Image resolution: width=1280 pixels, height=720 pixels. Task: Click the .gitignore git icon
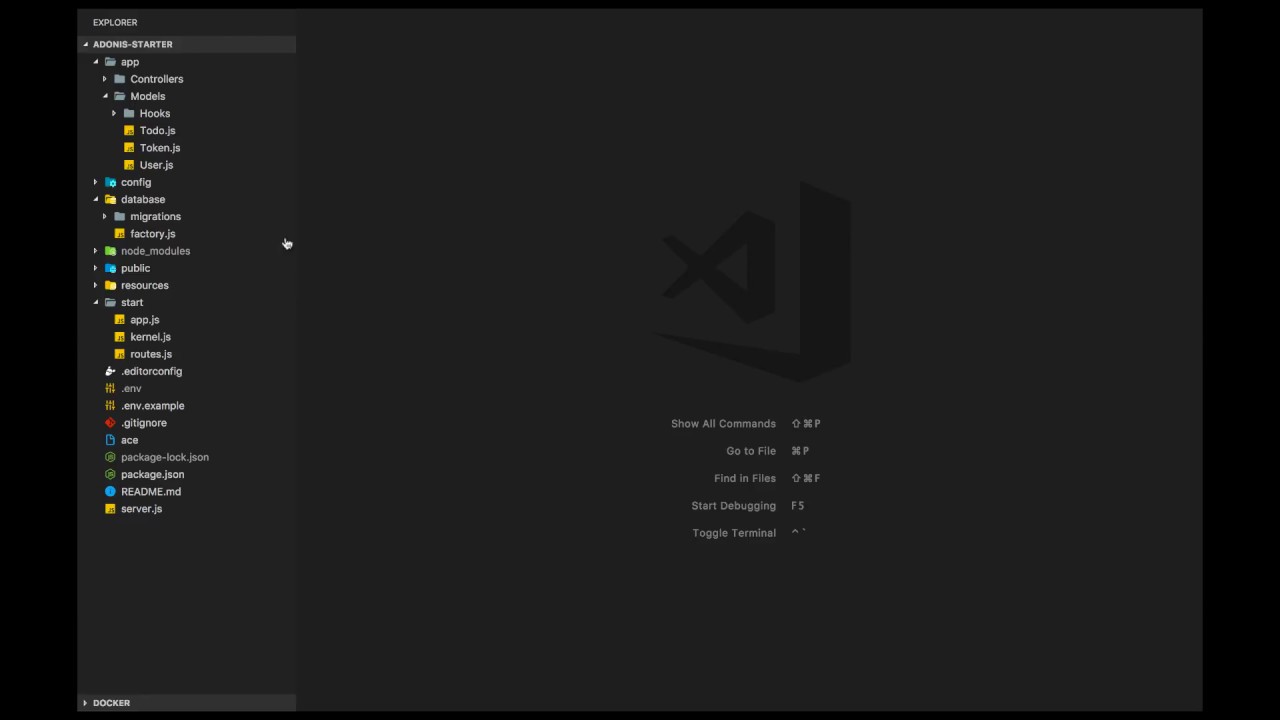111,422
